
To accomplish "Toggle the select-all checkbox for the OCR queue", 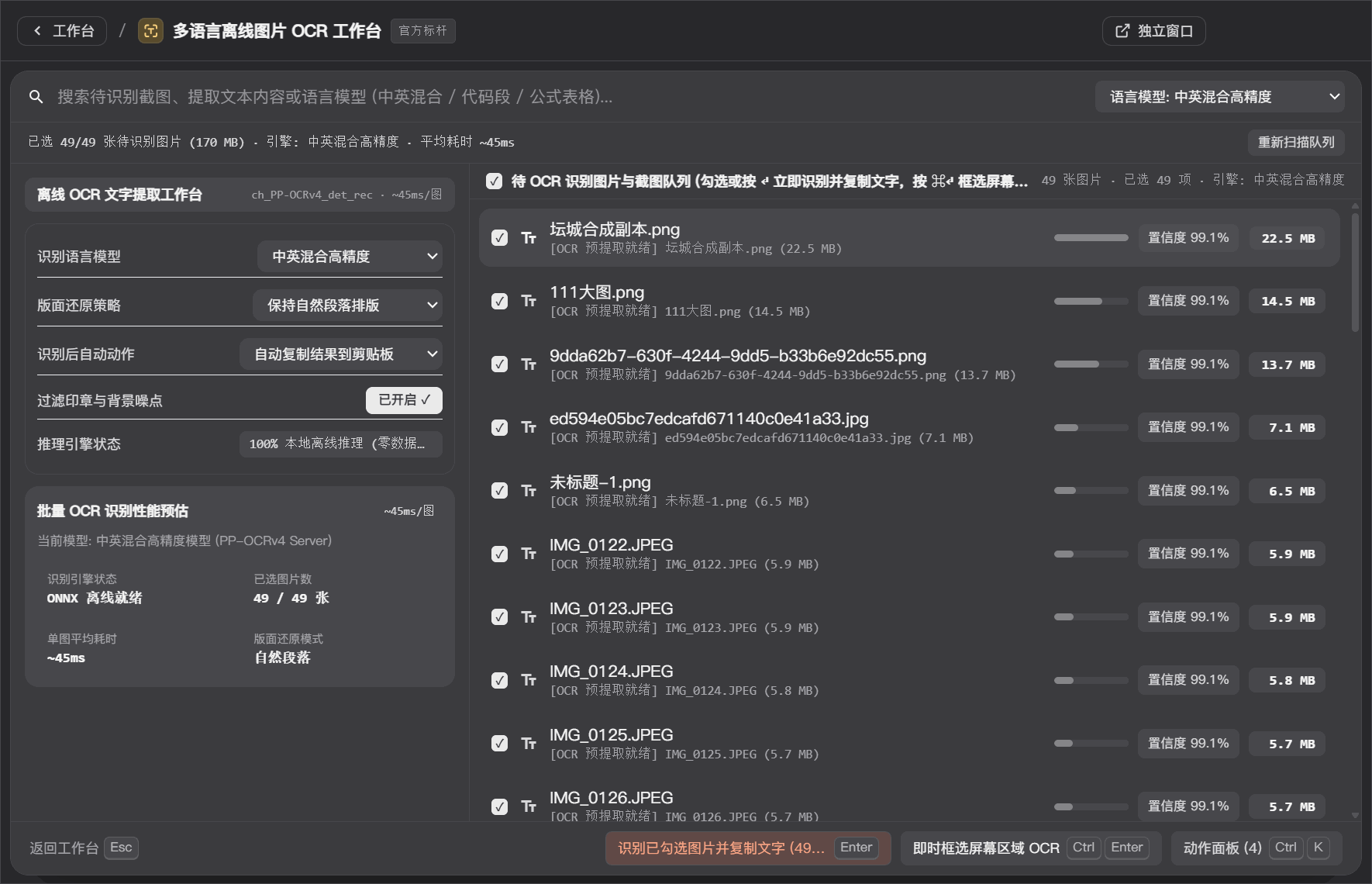I will (494, 181).
